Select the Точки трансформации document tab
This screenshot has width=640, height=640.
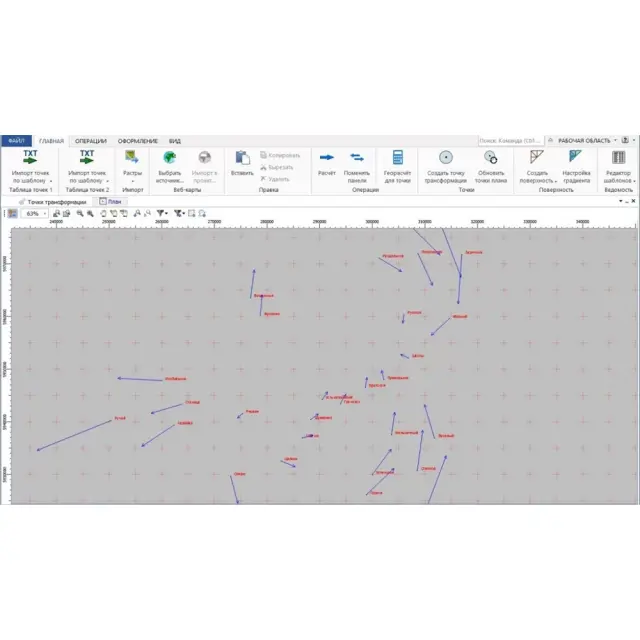49,201
